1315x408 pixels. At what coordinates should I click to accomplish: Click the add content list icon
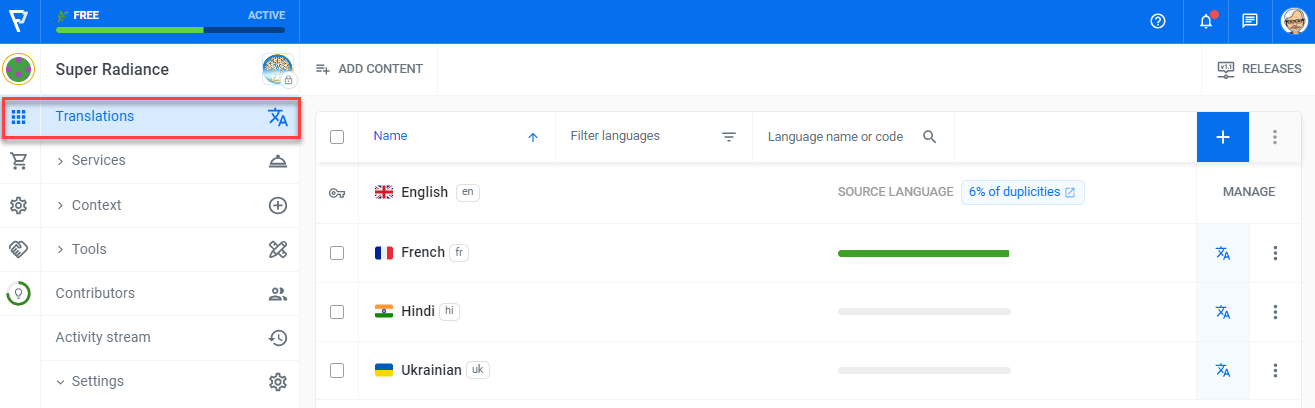322,69
